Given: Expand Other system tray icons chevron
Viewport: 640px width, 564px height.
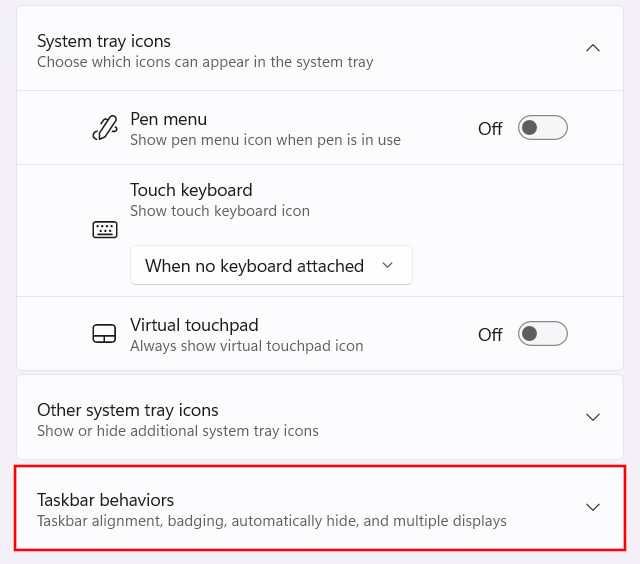Looking at the screenshot, I should click(593, 417).
